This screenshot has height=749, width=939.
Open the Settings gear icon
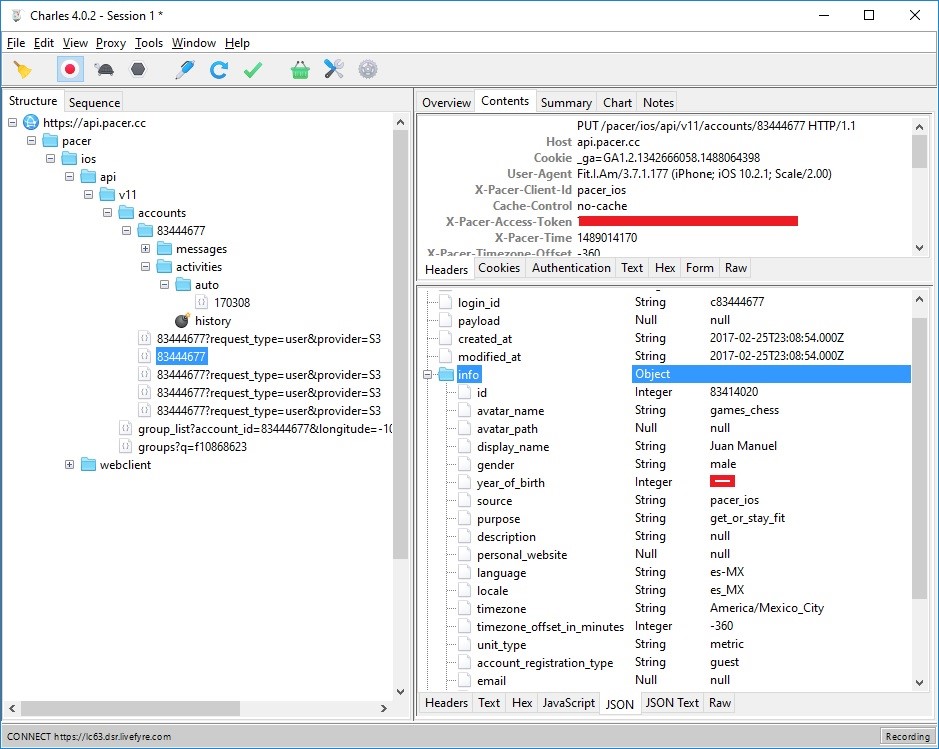point(368,70)
